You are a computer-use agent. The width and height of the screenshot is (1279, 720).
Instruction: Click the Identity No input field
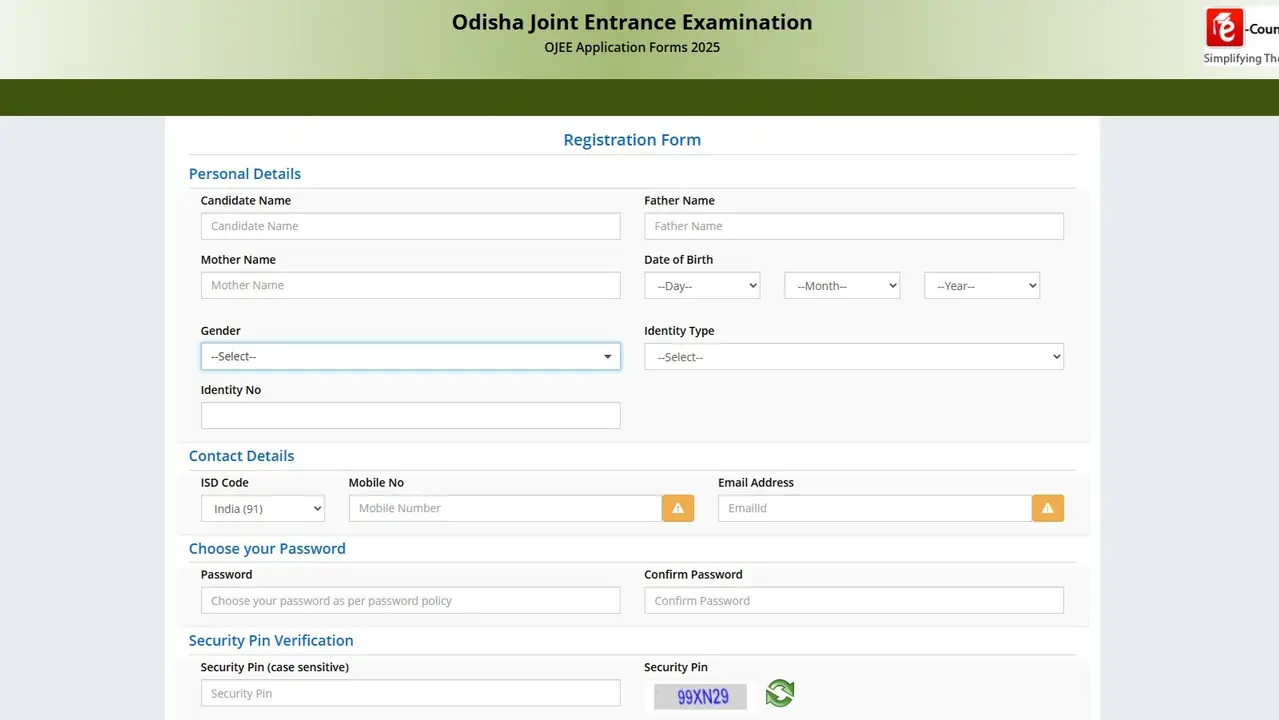tap(410, 415)
